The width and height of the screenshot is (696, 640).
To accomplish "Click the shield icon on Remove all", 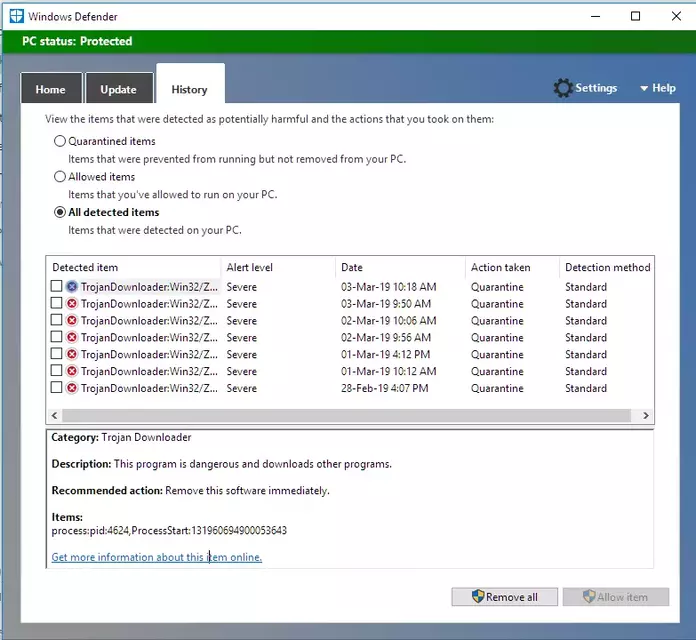I will point(478,597).
